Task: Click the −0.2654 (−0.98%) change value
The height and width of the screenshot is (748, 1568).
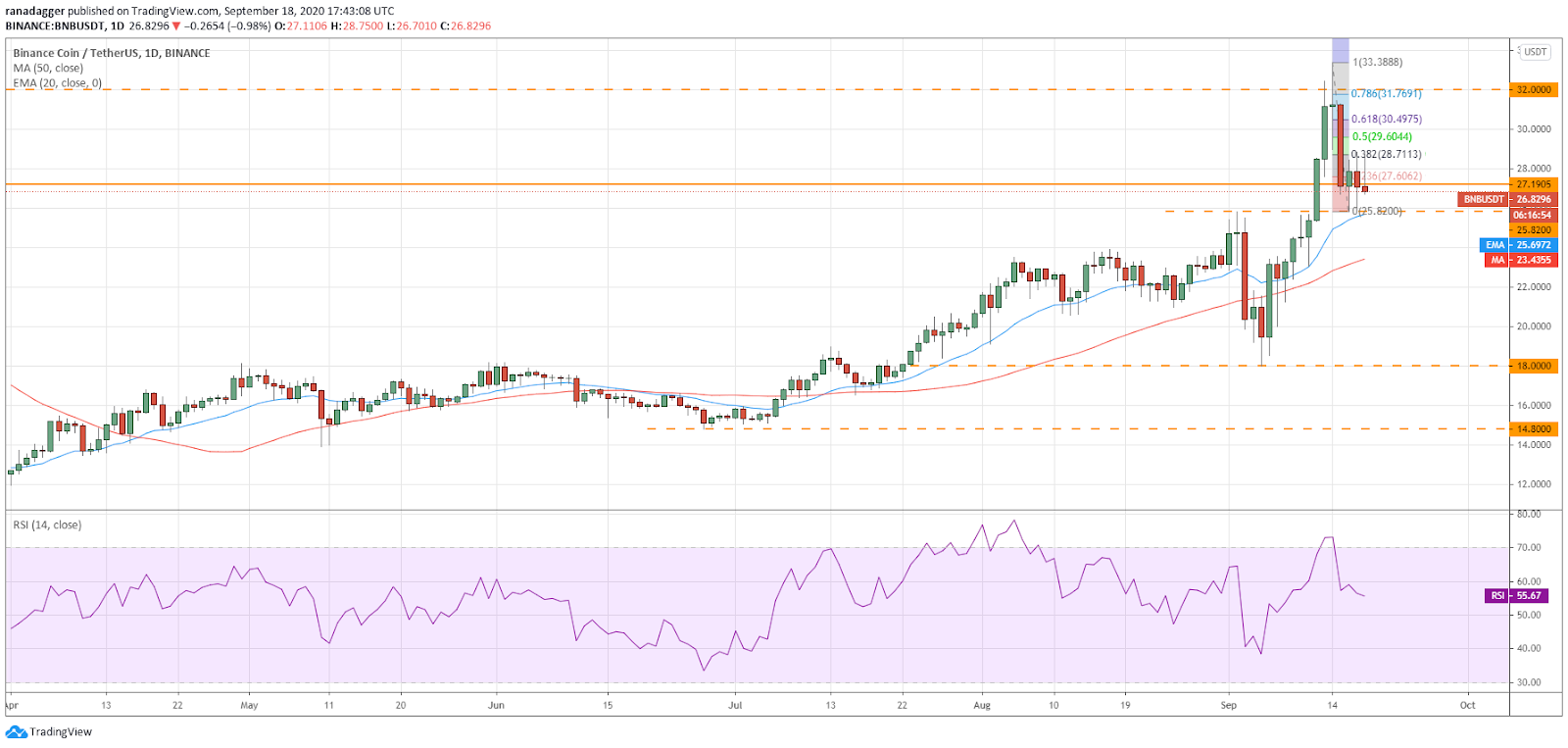Action: pyautogui.click(x=226, y=26)
